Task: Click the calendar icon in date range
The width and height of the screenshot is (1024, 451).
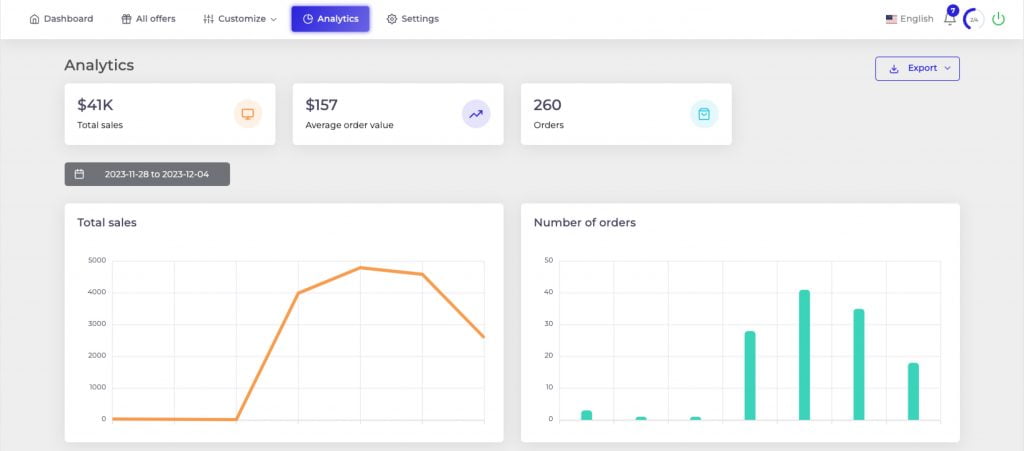Action: click(79, 174)
